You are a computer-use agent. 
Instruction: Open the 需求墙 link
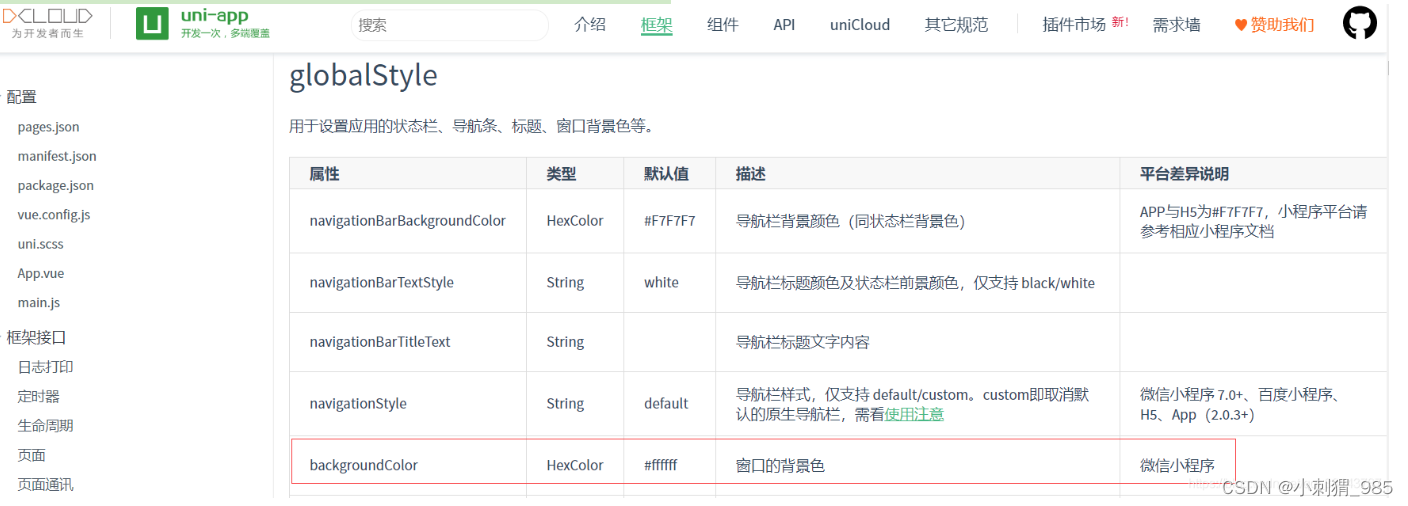[x=1176, y=25]
